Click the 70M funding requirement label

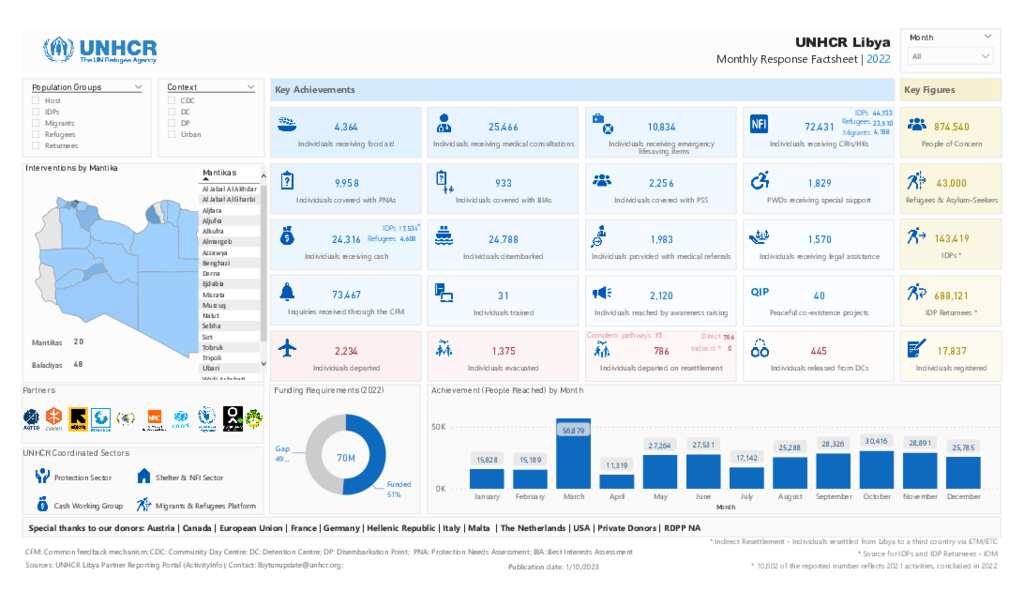coord(345,458)
